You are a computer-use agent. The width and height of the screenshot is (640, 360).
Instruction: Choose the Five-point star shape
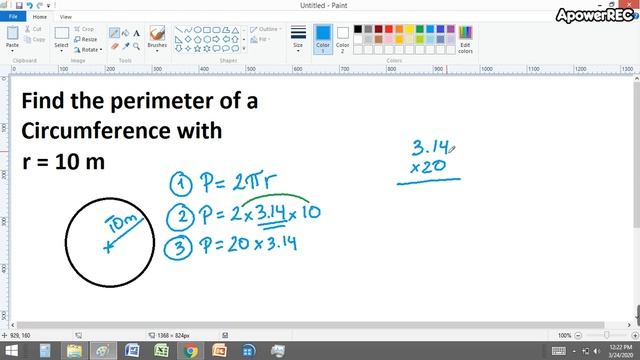pyautogui.click(x=197, y=49)
